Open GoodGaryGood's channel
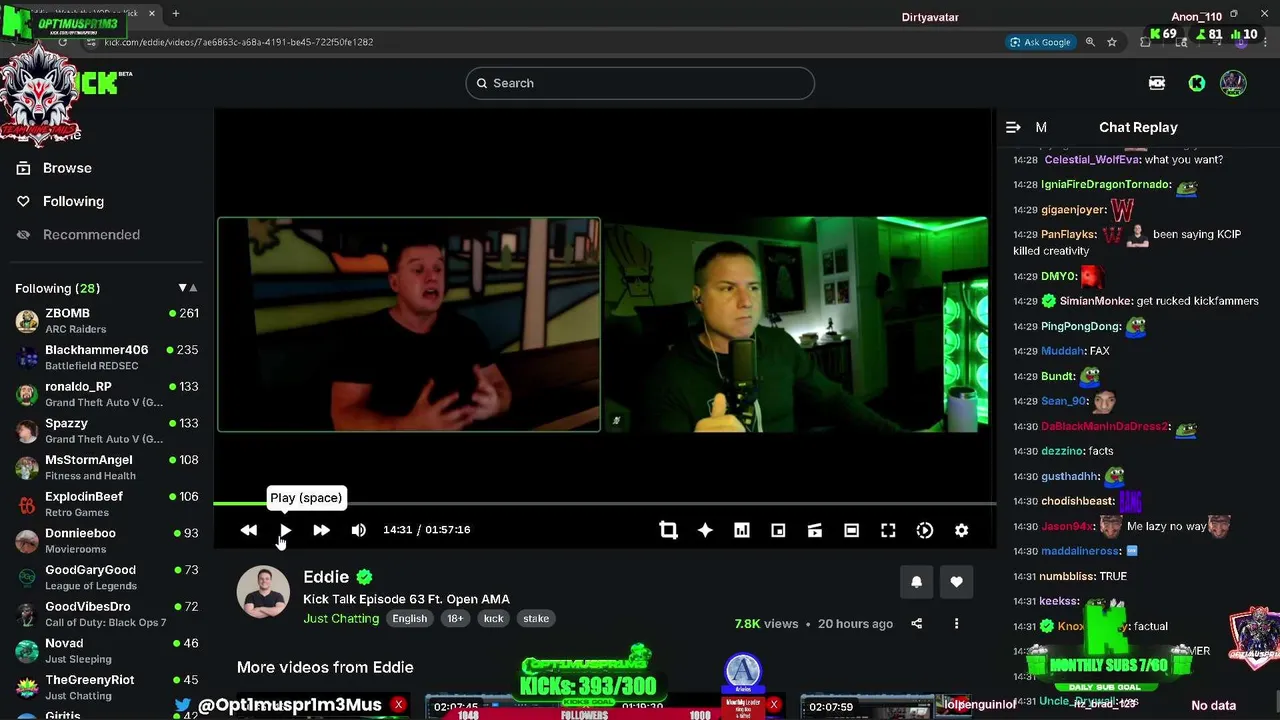This screenshot has width=1280, height=720. pyautogui.click(x=107, y=577)
